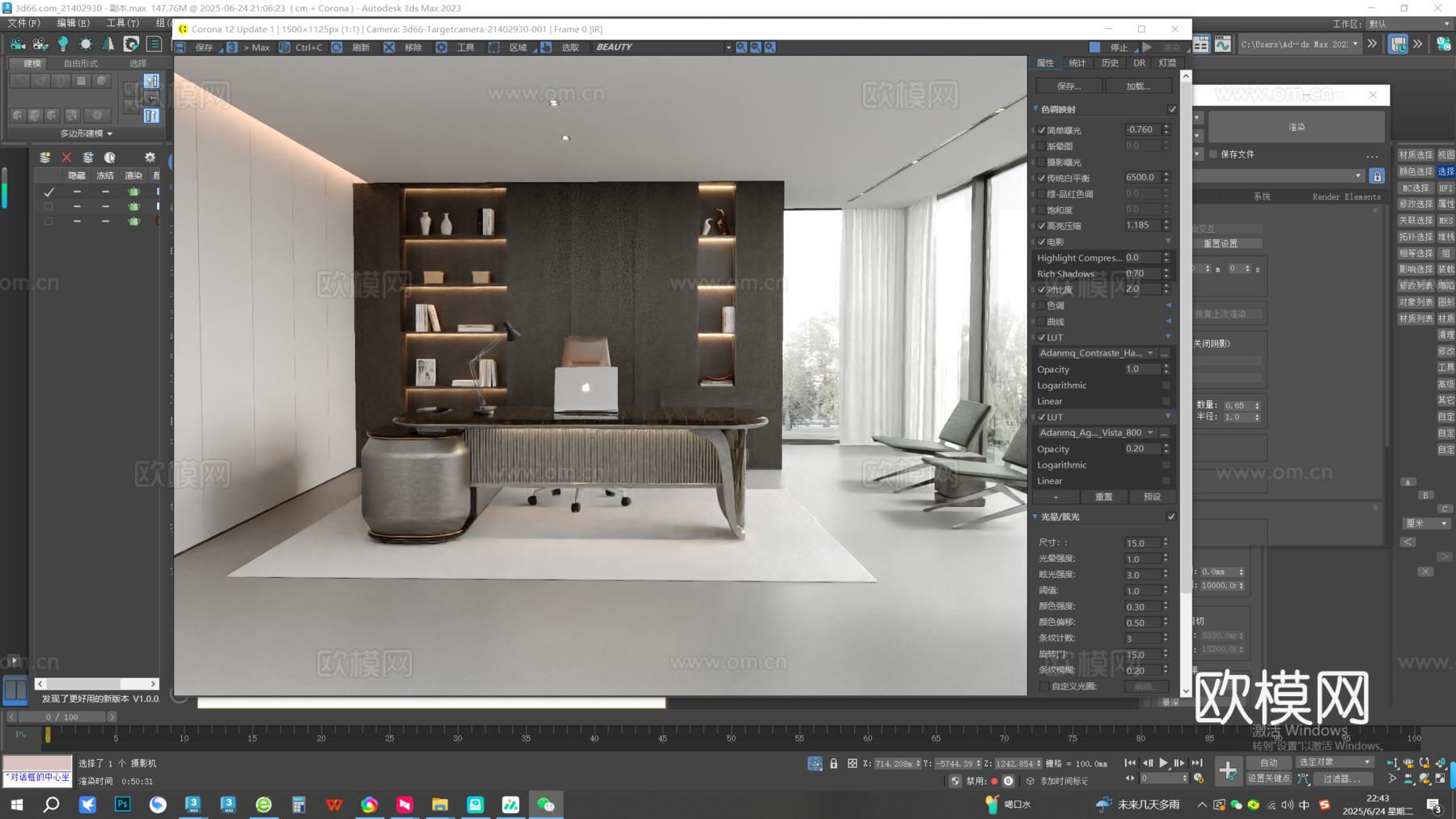This screenshot has height=819, width=1456.
Task: Open 选定对象 dropdown
Action: click(1335, 762)
